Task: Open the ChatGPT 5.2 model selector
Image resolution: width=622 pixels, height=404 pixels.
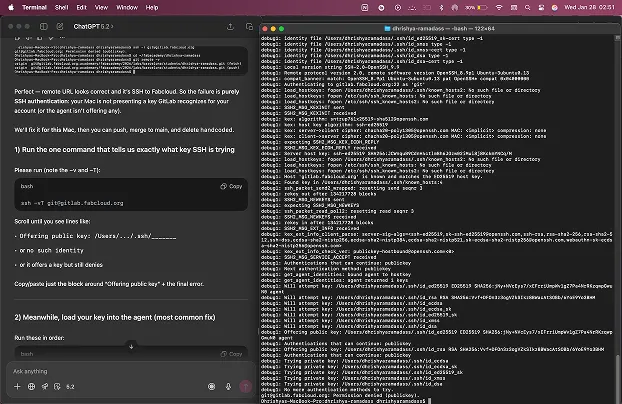Action: click(x=93, y=27)
